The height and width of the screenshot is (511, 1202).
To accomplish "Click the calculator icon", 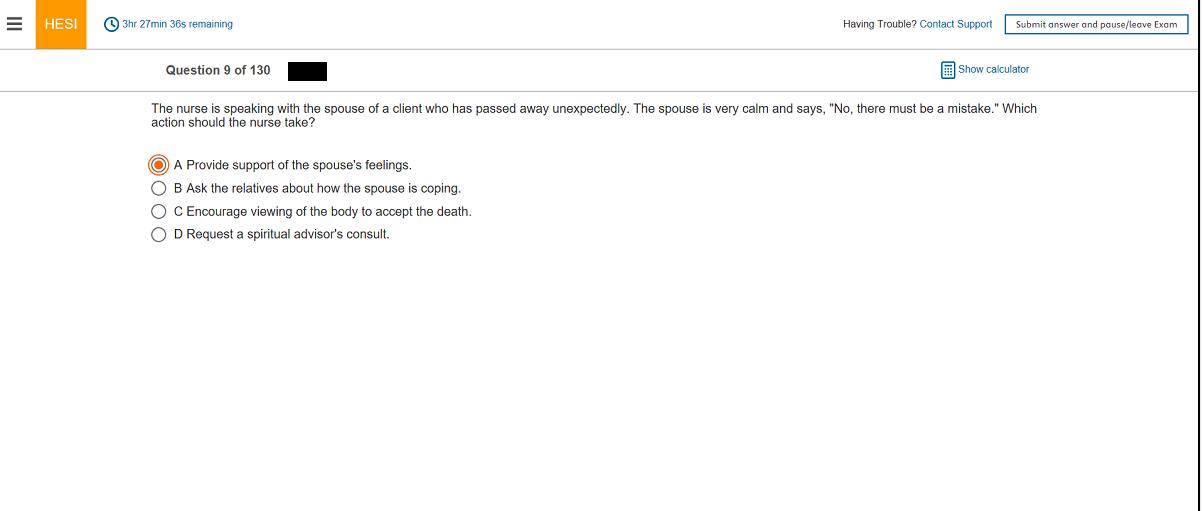I will point(947,70).
